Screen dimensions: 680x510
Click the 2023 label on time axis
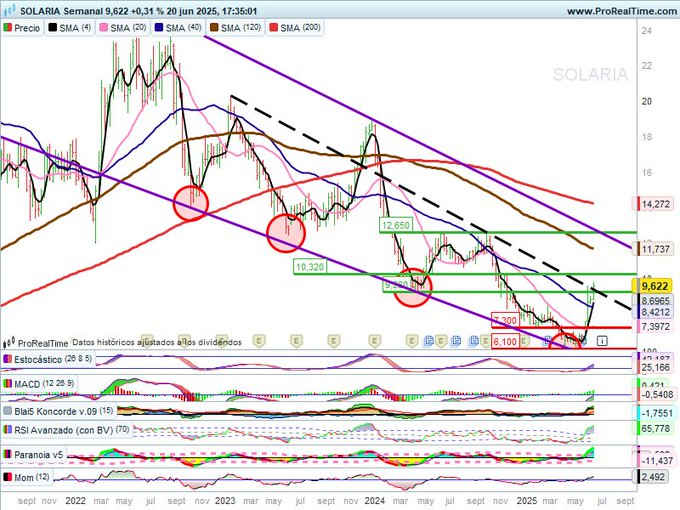(x=225, y=501)
